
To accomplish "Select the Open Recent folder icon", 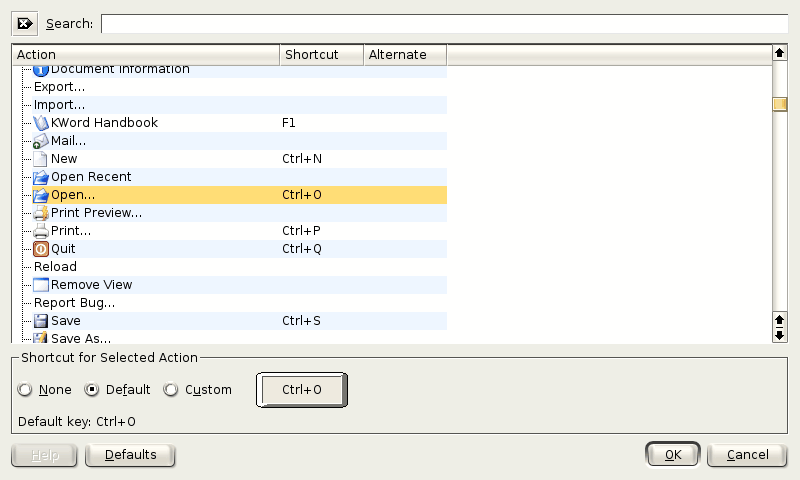I will point(41,177).
